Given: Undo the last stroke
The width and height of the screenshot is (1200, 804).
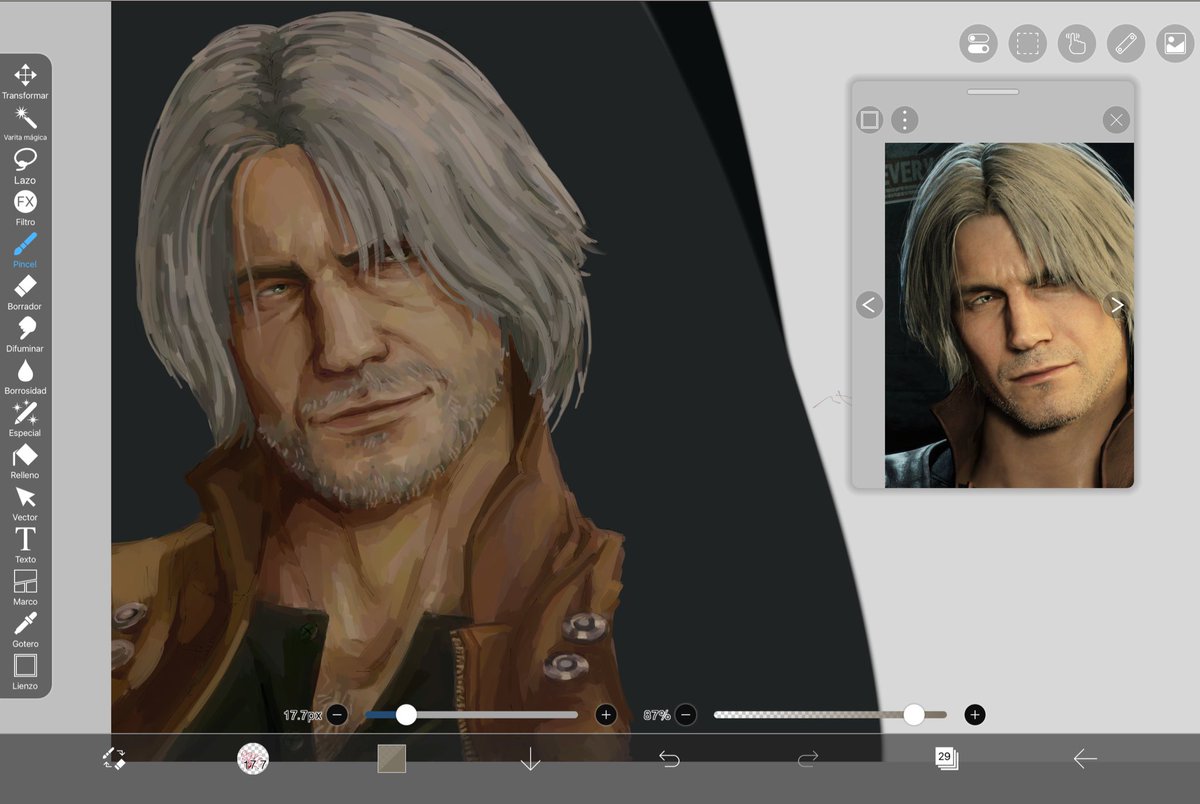Looking at the screenshot, I should coord(669,759).
